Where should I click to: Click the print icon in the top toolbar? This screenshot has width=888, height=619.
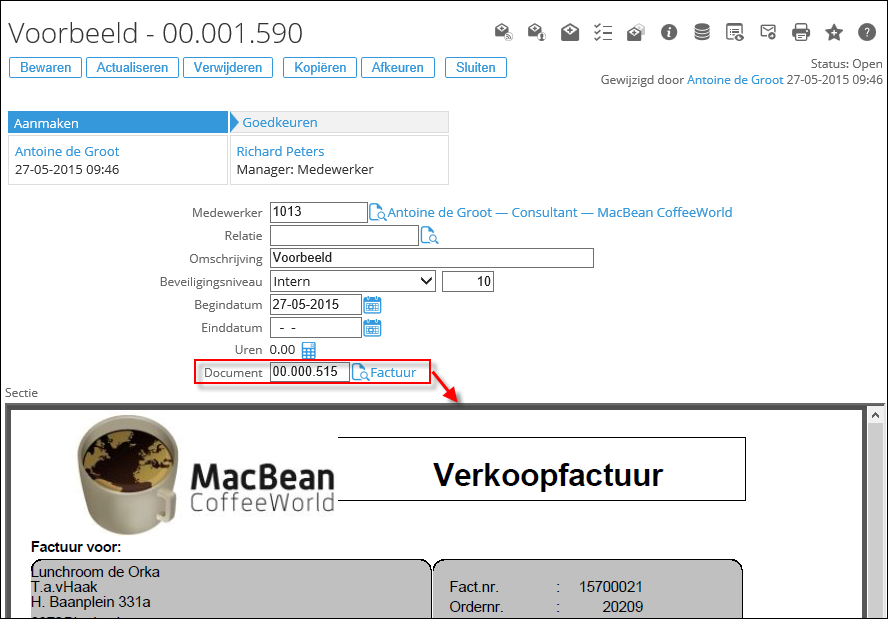pos(801,32)
